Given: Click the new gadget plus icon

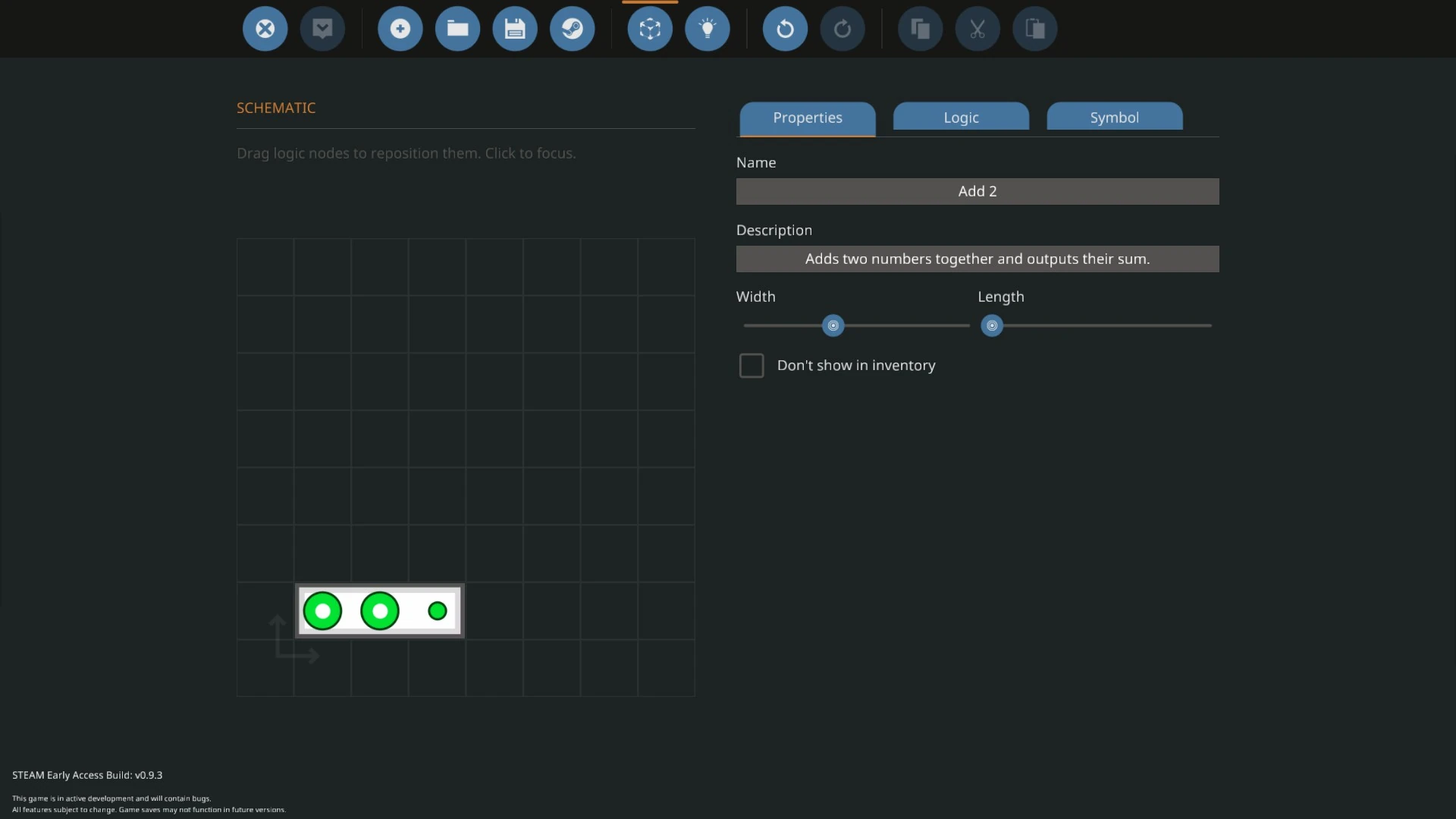Looking at the screenshot, I should (x=400, y=29).
